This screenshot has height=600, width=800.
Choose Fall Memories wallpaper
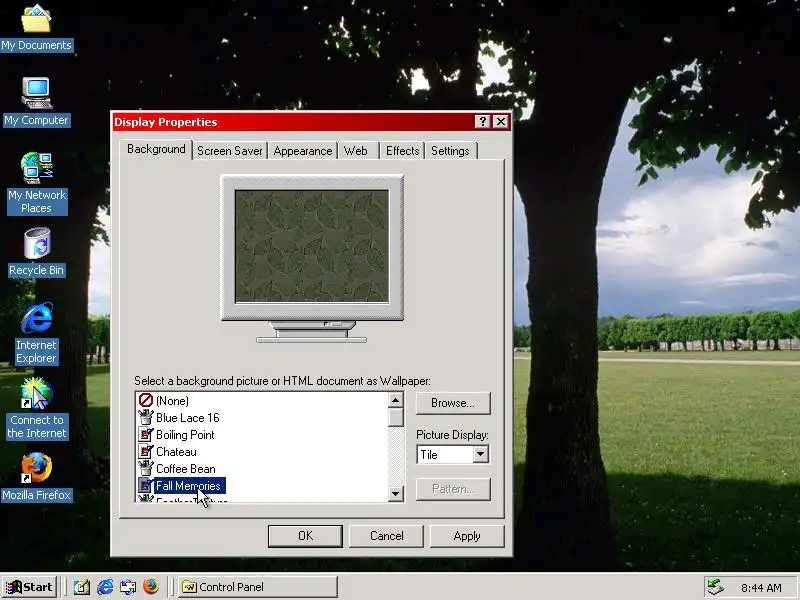tap(188, 486)
